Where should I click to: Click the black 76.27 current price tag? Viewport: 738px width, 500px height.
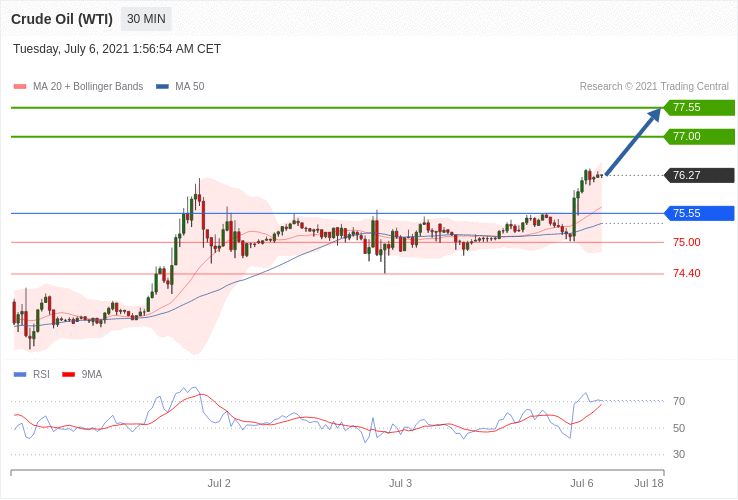click(699, 175)
